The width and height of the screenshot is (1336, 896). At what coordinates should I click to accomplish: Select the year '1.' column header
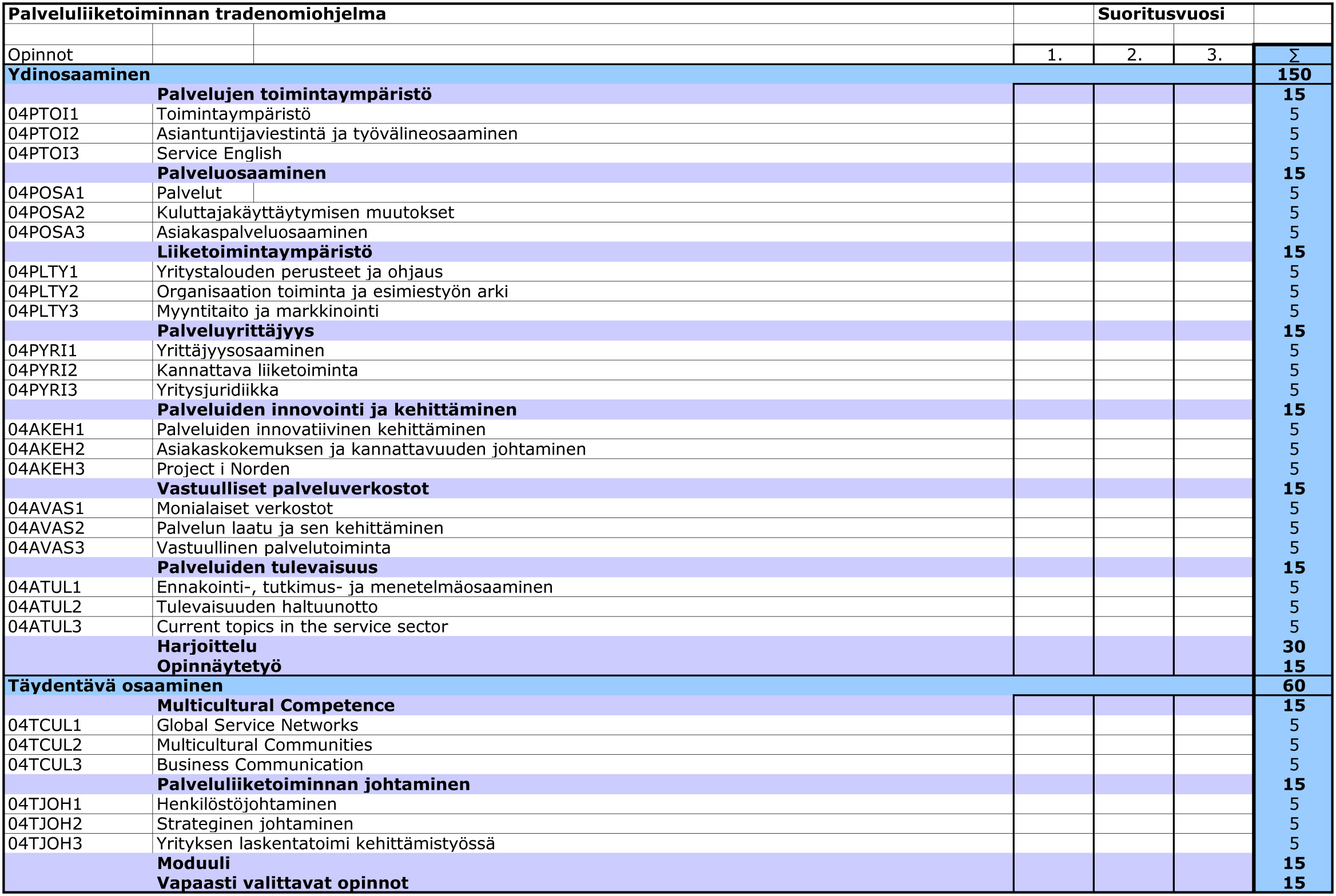tap(1054, 55)
